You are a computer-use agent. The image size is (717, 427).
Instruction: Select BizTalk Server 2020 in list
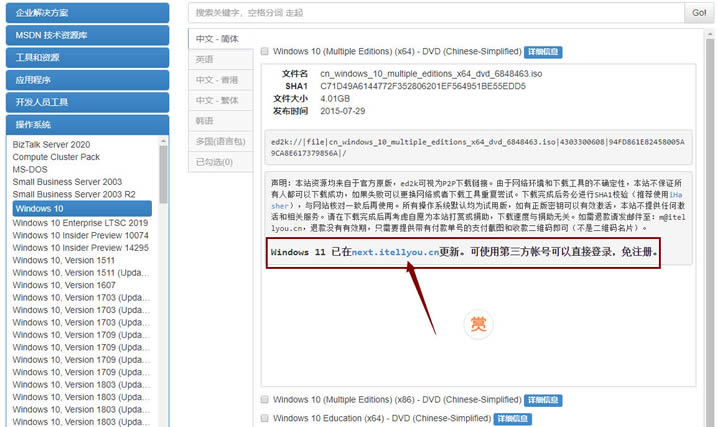(x=51, y=144)
